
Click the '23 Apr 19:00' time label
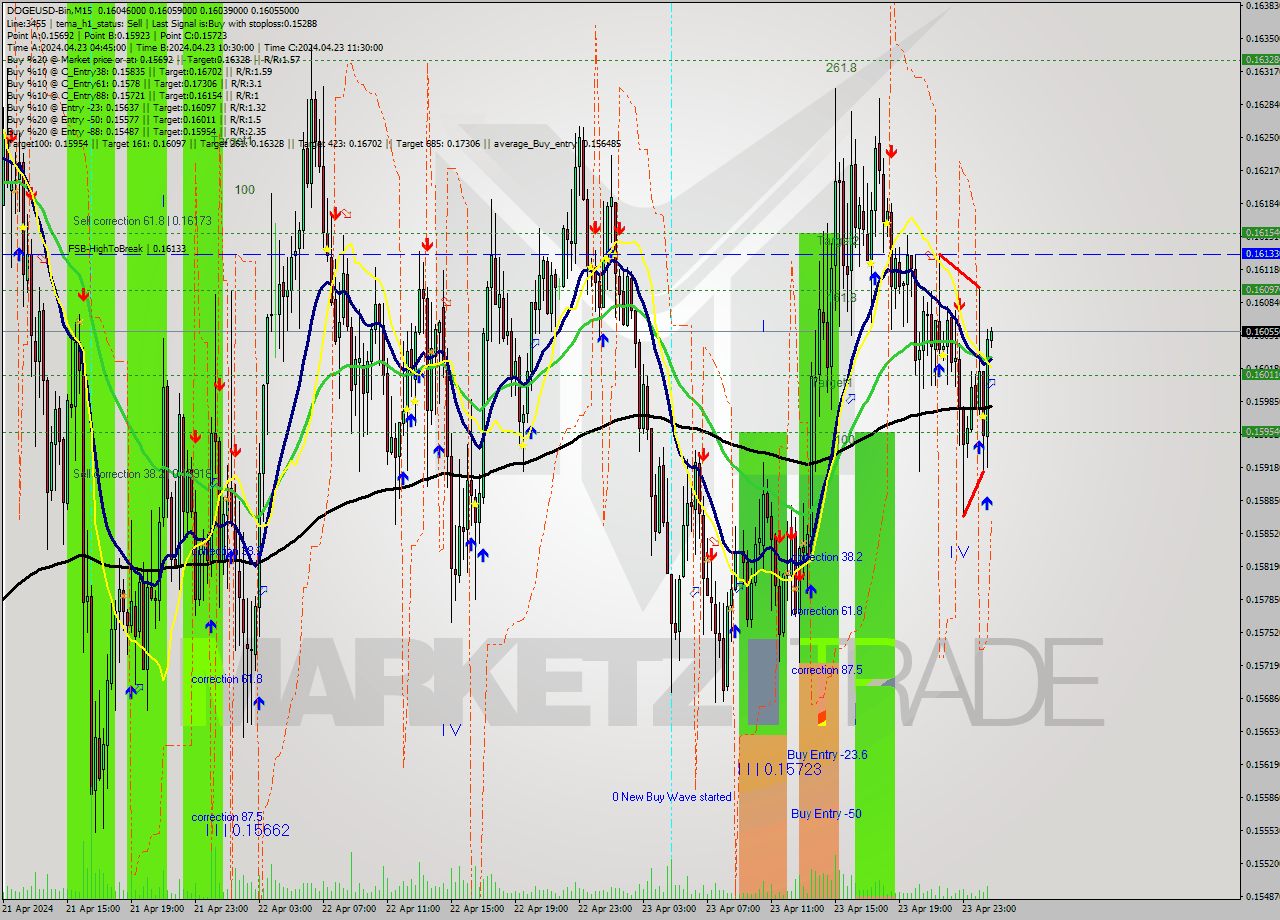(925, 909)
